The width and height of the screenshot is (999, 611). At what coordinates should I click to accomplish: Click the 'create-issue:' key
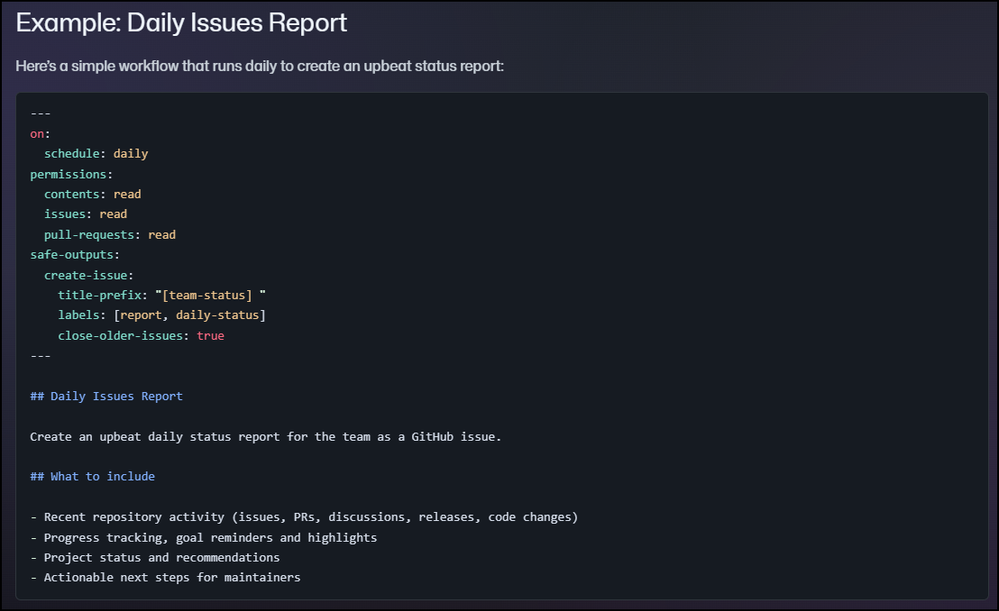coord(88,275)
